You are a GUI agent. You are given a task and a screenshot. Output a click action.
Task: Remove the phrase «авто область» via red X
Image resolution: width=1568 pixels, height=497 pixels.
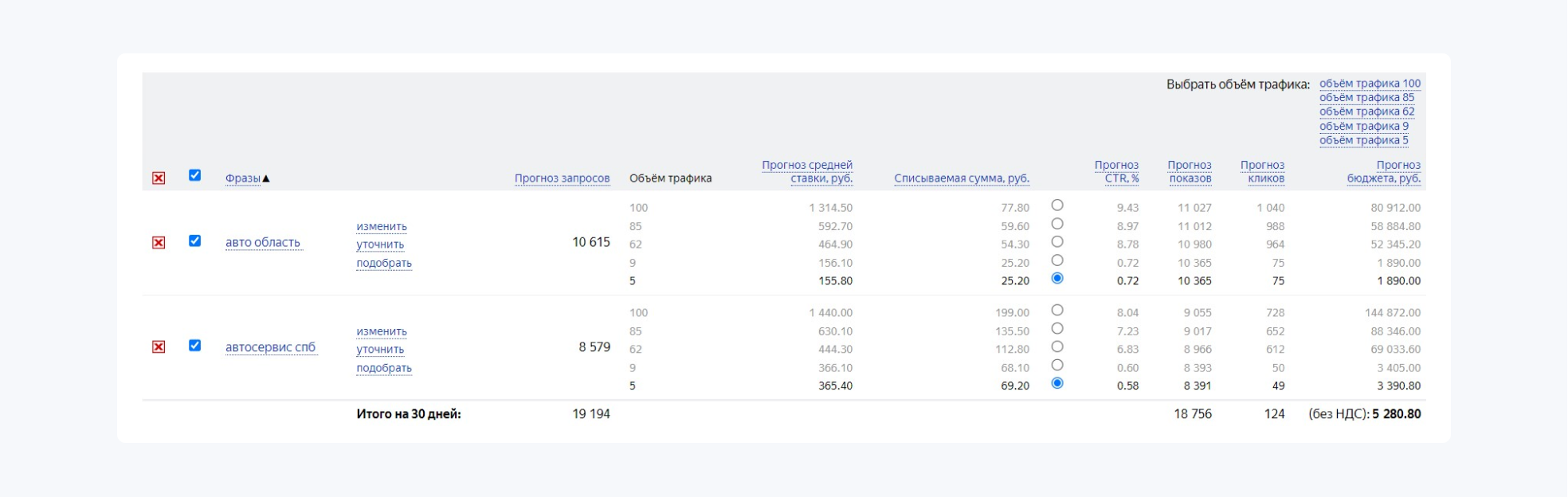pos(159,243)
